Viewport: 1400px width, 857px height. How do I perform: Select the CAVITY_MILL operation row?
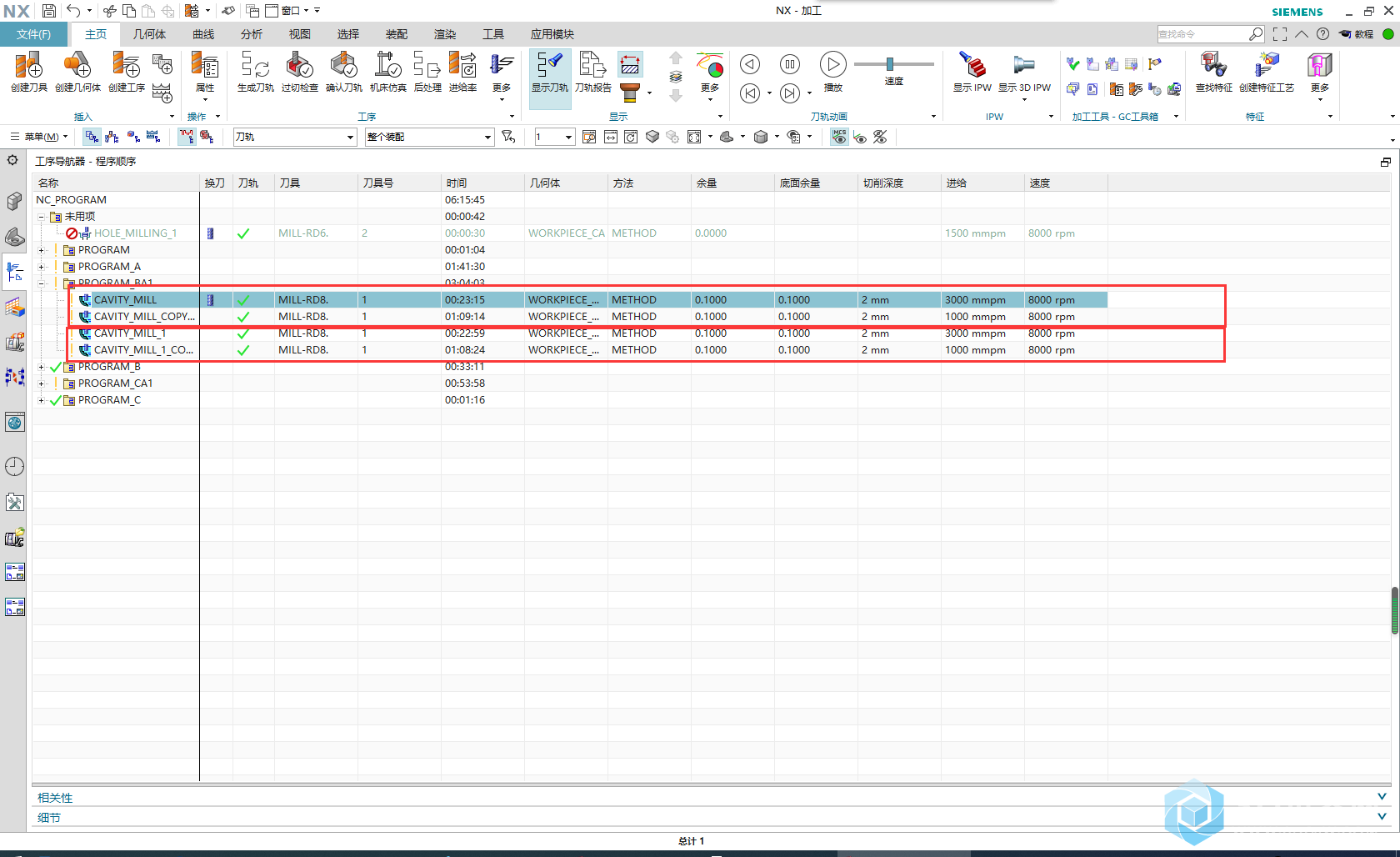point(570,300)
